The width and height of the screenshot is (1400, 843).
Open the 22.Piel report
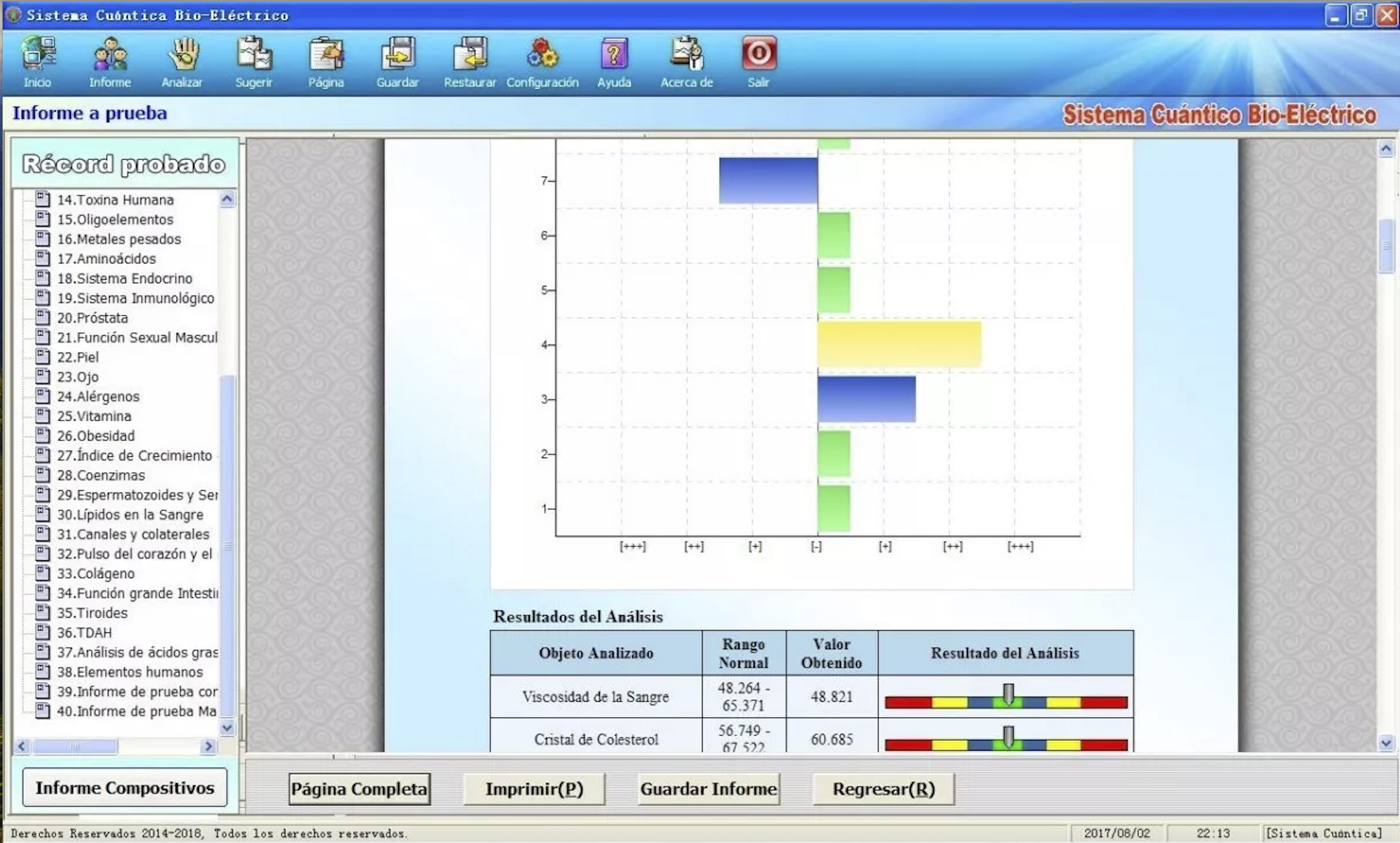(x=78, y=357)
